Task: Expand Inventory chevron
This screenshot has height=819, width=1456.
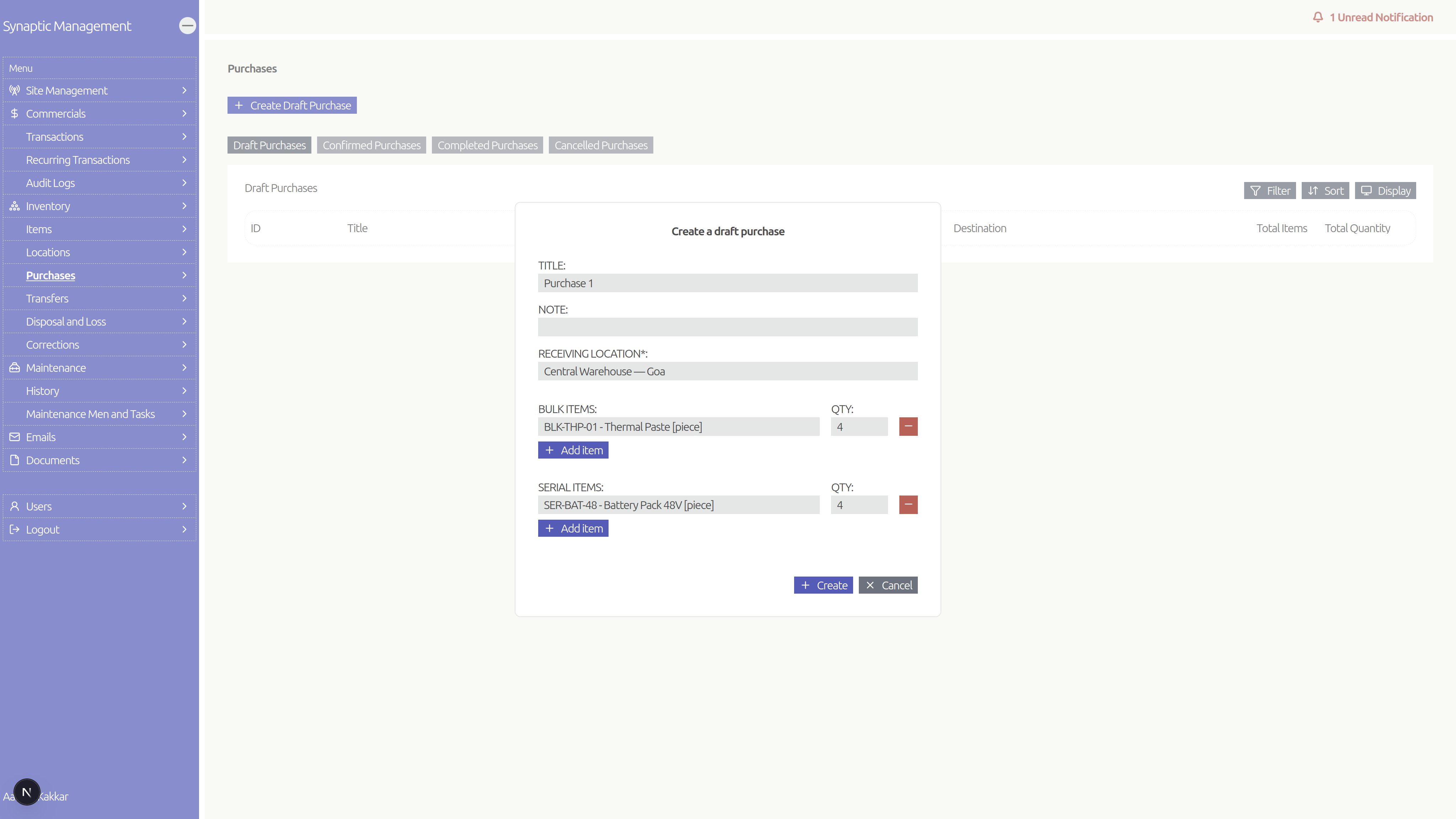Action: point(184,206)
